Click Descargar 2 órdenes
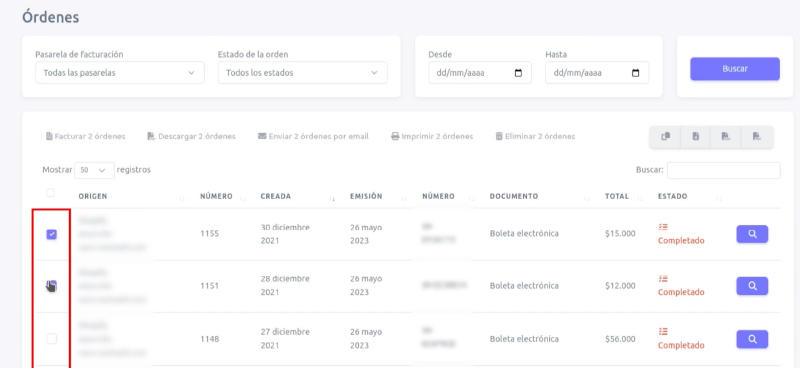The width and height of the screenshot is (800, 368). tap(191, 137)
